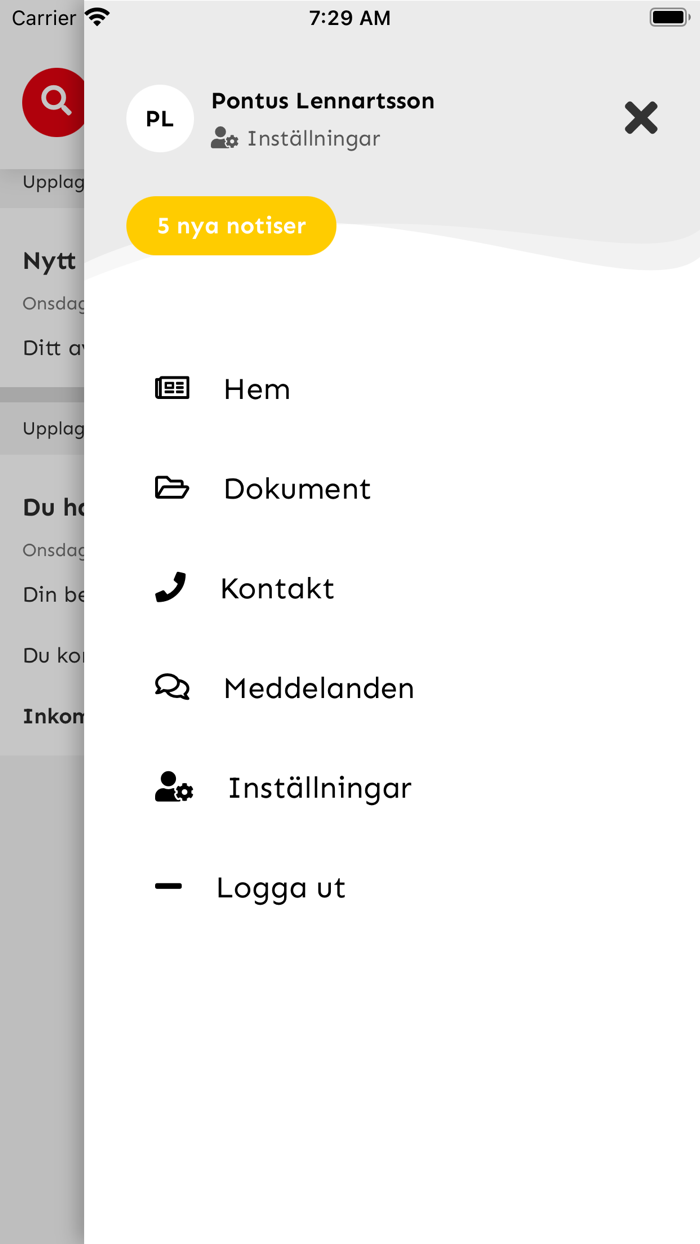Image resolution: width=700 pixels, height=1244 pixels.
Task: Tap the Kontakt phone icon
Action: pos(171,587)
